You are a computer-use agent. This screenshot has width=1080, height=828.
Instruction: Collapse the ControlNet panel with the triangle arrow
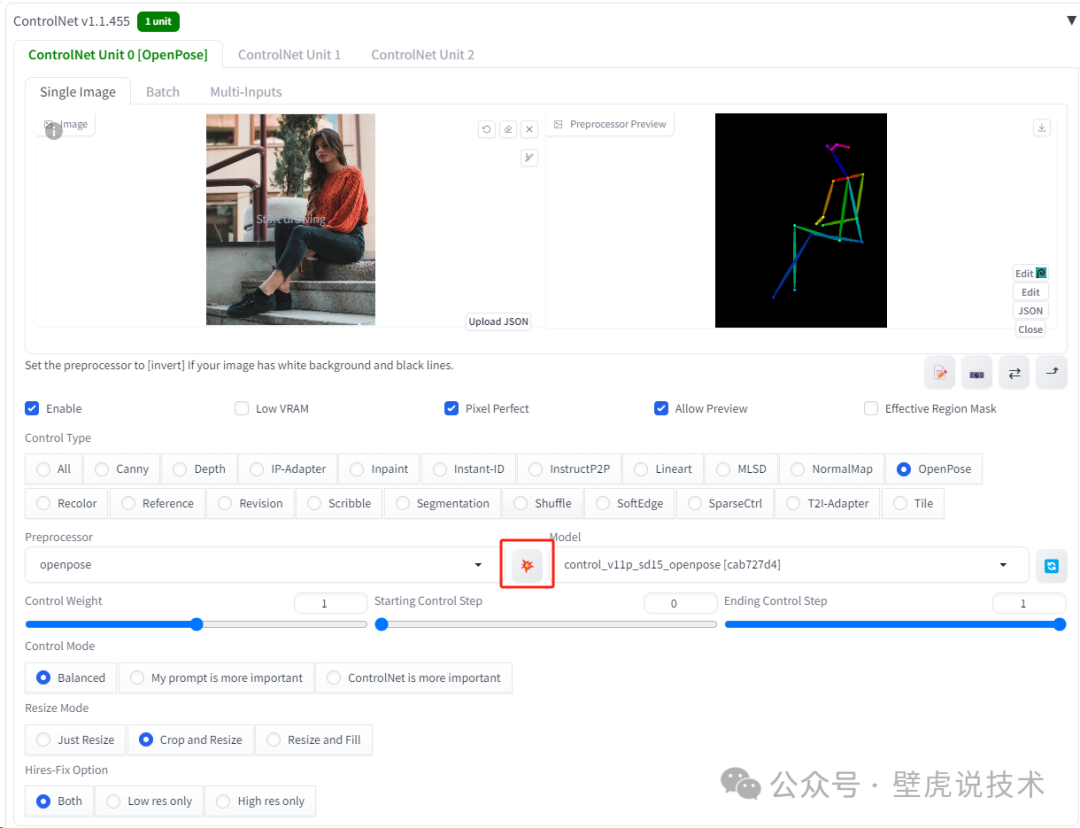tap(1071, 21)
